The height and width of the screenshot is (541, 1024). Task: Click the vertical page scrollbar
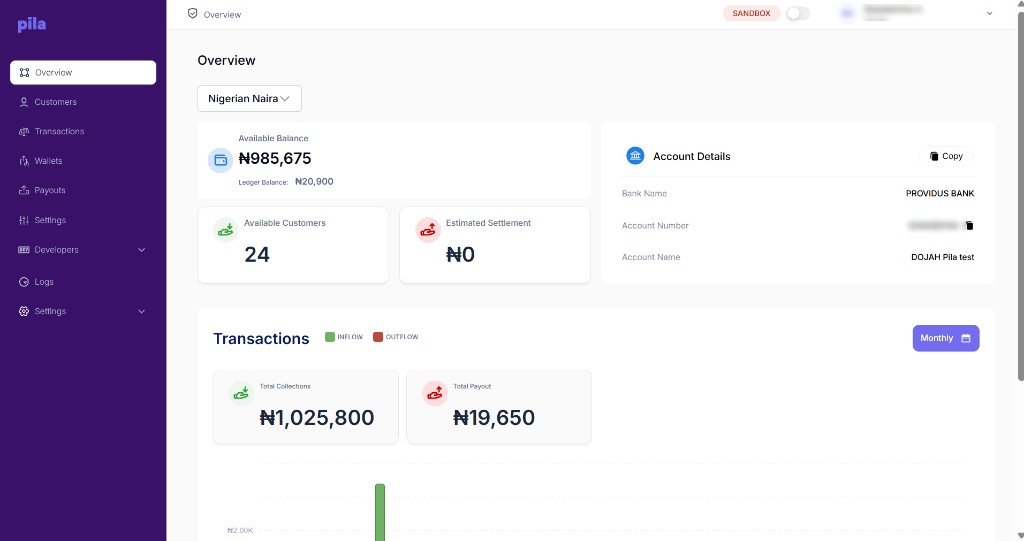tap(1021, 196)
